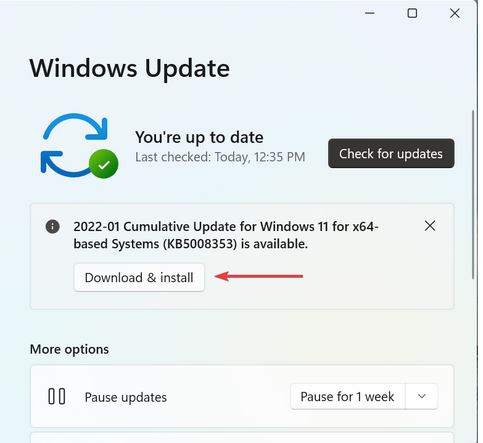Click the You're up to date status text
Viewport: 483px width, 443px height.
pos(199,137)
